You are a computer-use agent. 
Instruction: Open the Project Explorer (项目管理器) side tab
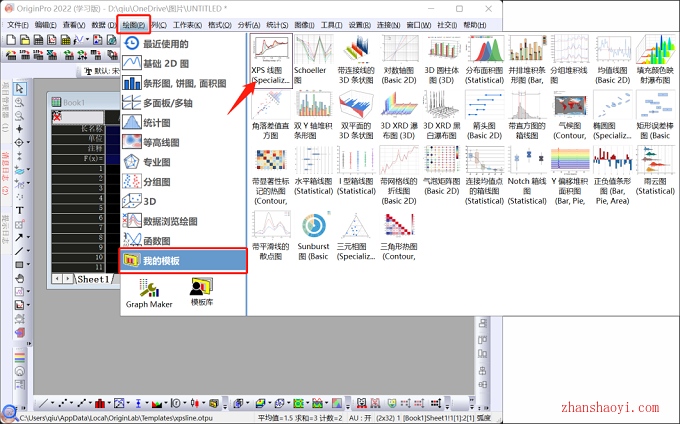pos(6,107)
